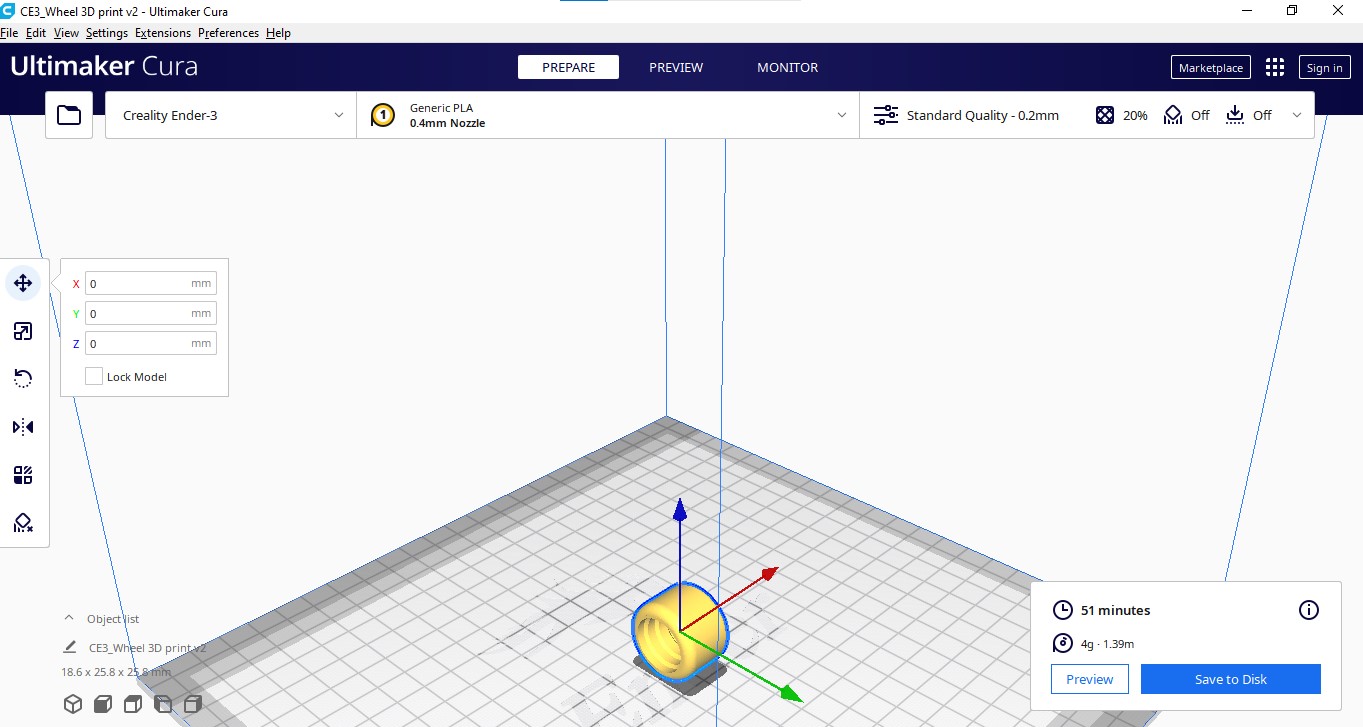Open the Preferences menu
This screenshot has width=1363, height=727.
[228, 33]
